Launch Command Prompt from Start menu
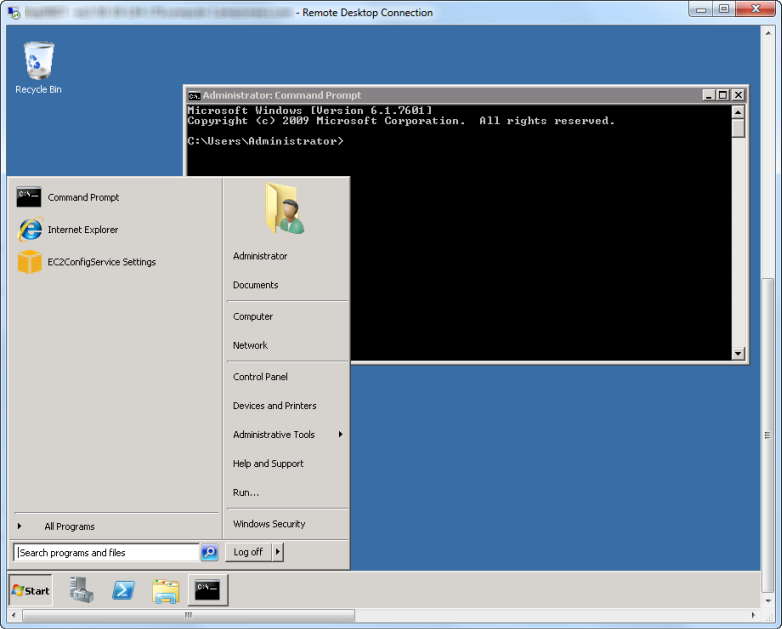Screen dimensions: 782x629 (x=83, y=198)
